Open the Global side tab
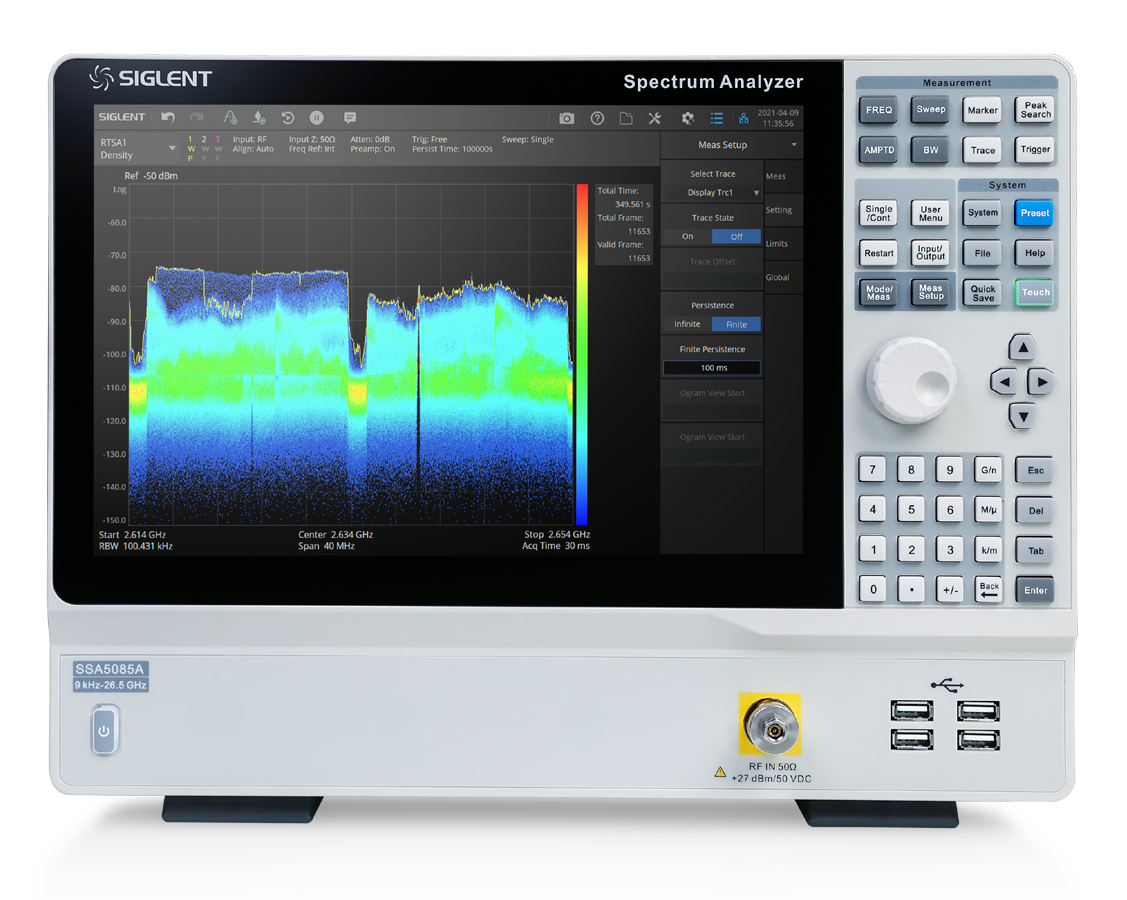Viewport: 1127px width, 900px height. pos(777,277)
